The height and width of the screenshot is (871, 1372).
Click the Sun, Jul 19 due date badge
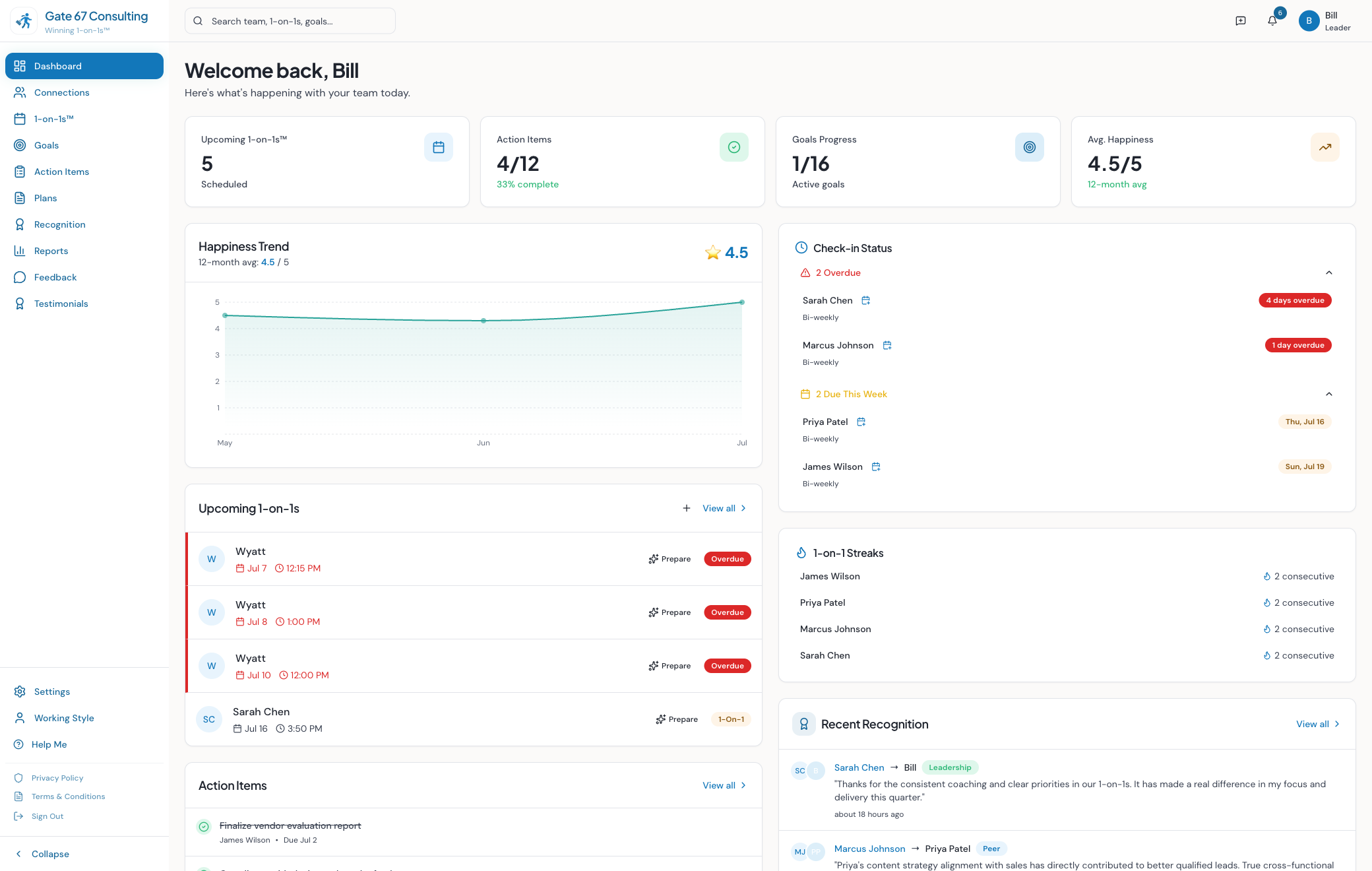click(1305, 467)
